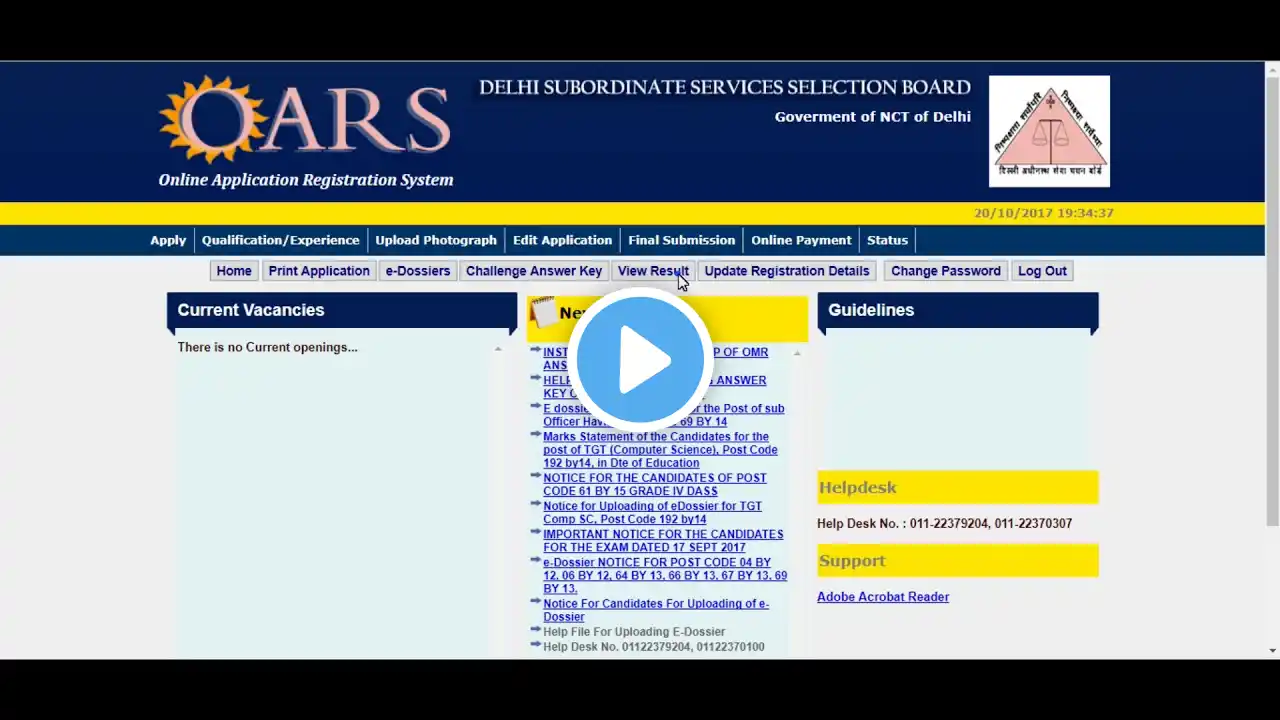This screenshot has width=1280, height=720.
Task: Open Notice For Candidates For Uploading of e-Dossier
Action: (x=656, y=610)
